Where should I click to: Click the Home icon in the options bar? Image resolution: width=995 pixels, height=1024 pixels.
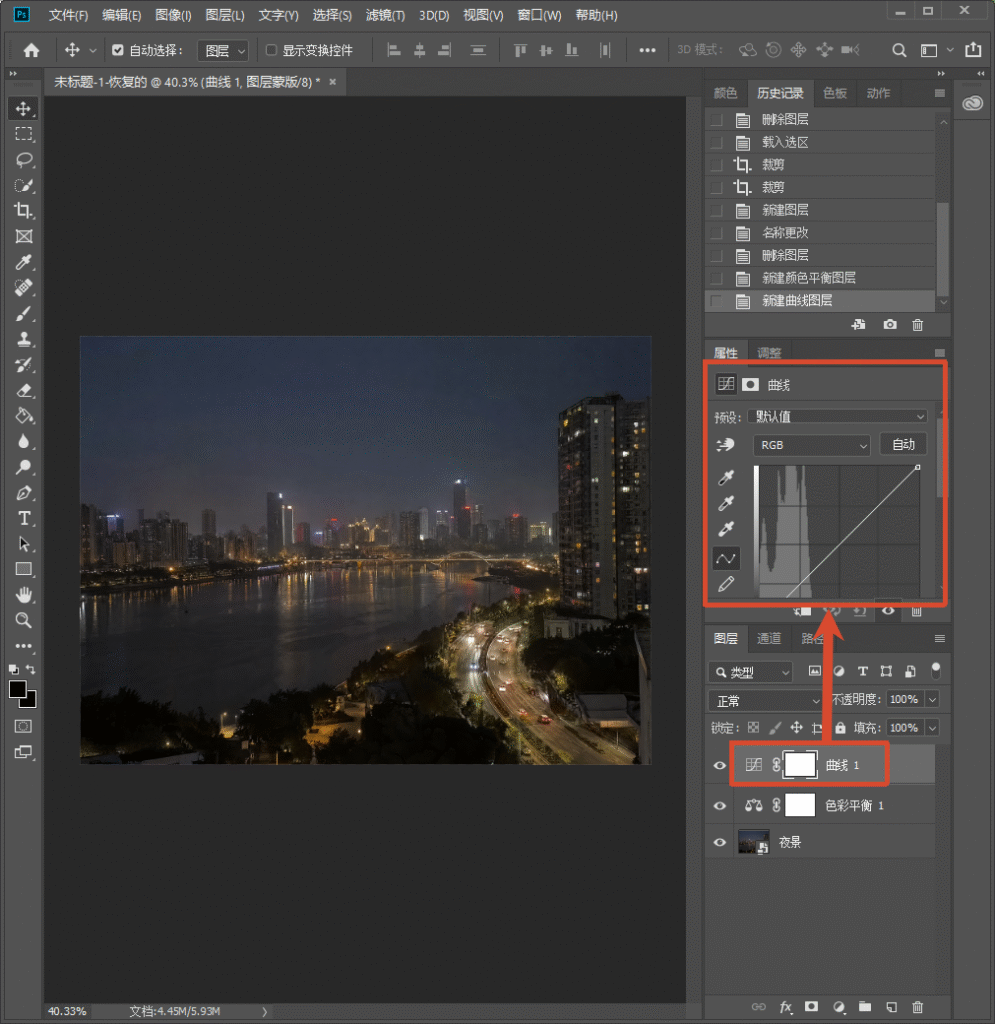pos(31,50)
